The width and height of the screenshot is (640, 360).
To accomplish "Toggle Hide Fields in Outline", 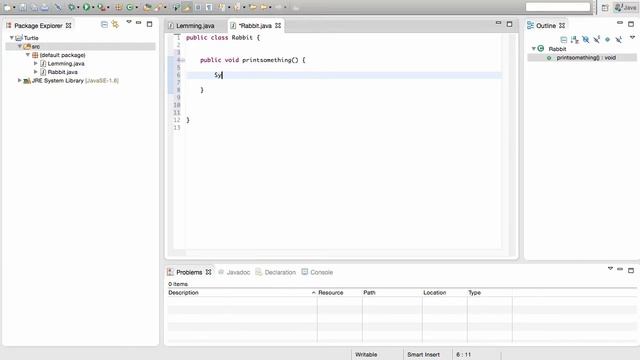I will coord(586,40).
